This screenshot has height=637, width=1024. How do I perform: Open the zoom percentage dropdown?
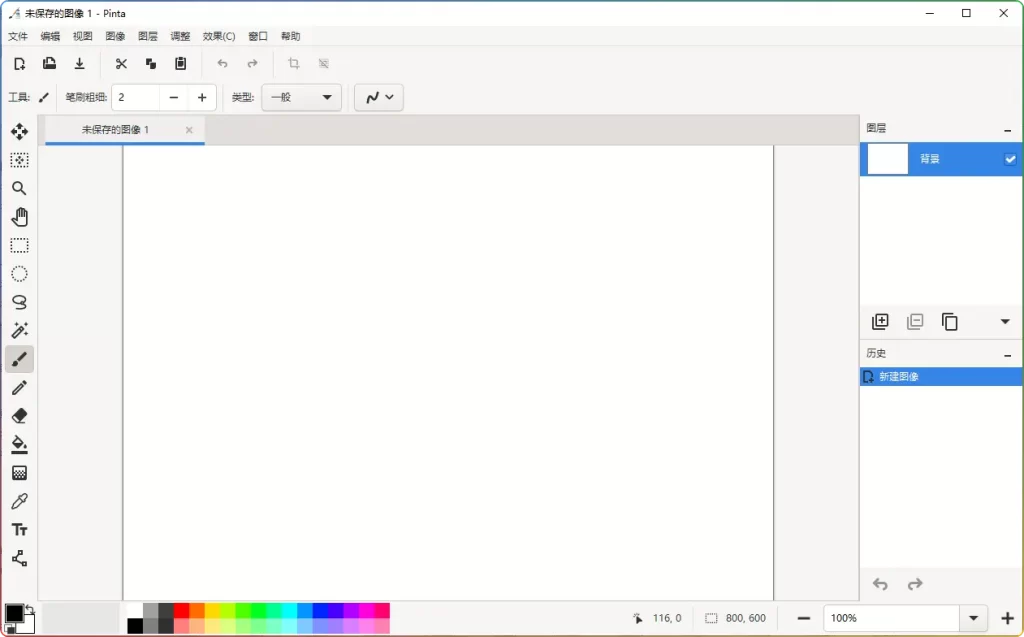(x=971, y=618)
